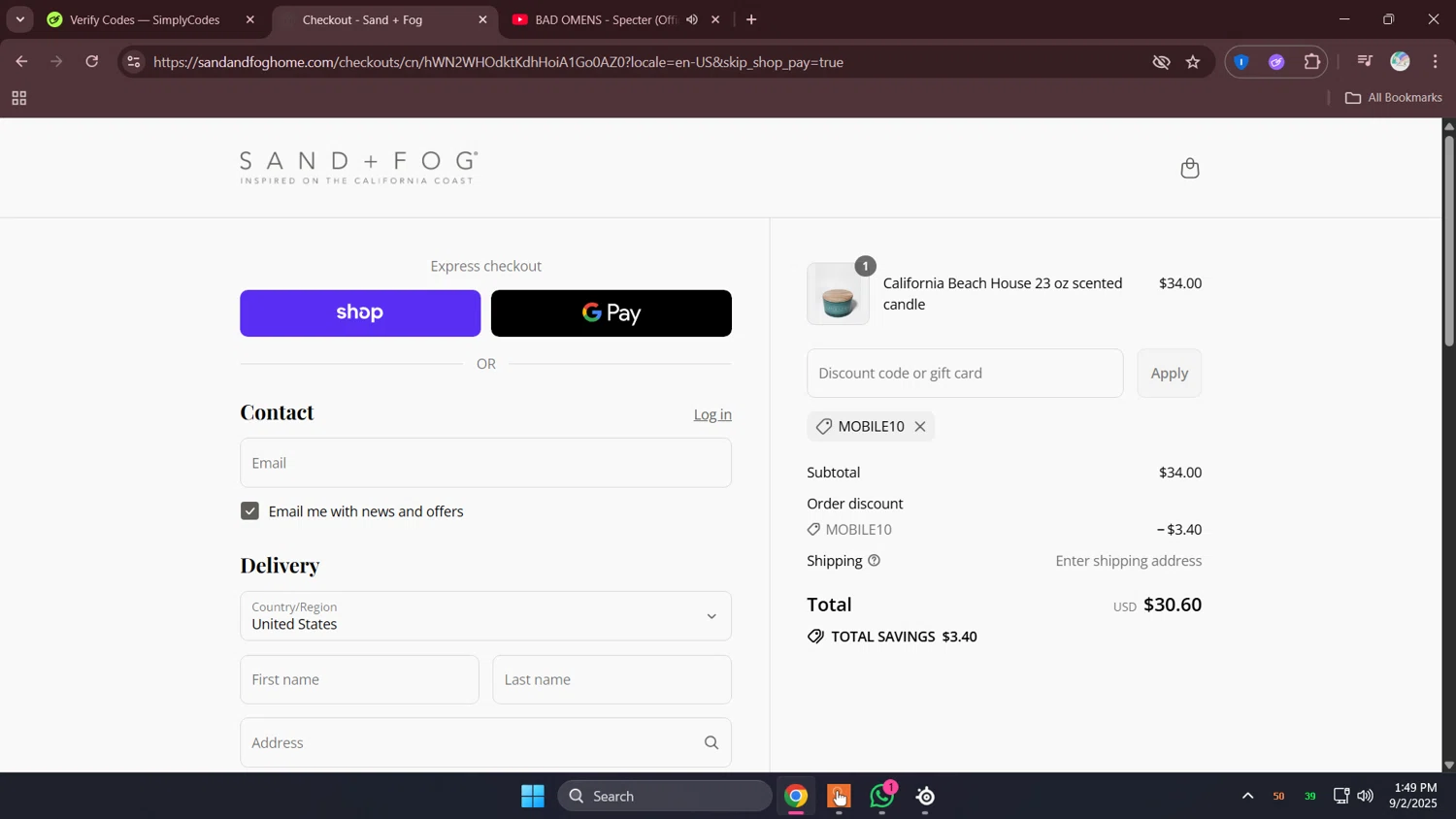Show hidden system tray icons

click(1247, 797)
